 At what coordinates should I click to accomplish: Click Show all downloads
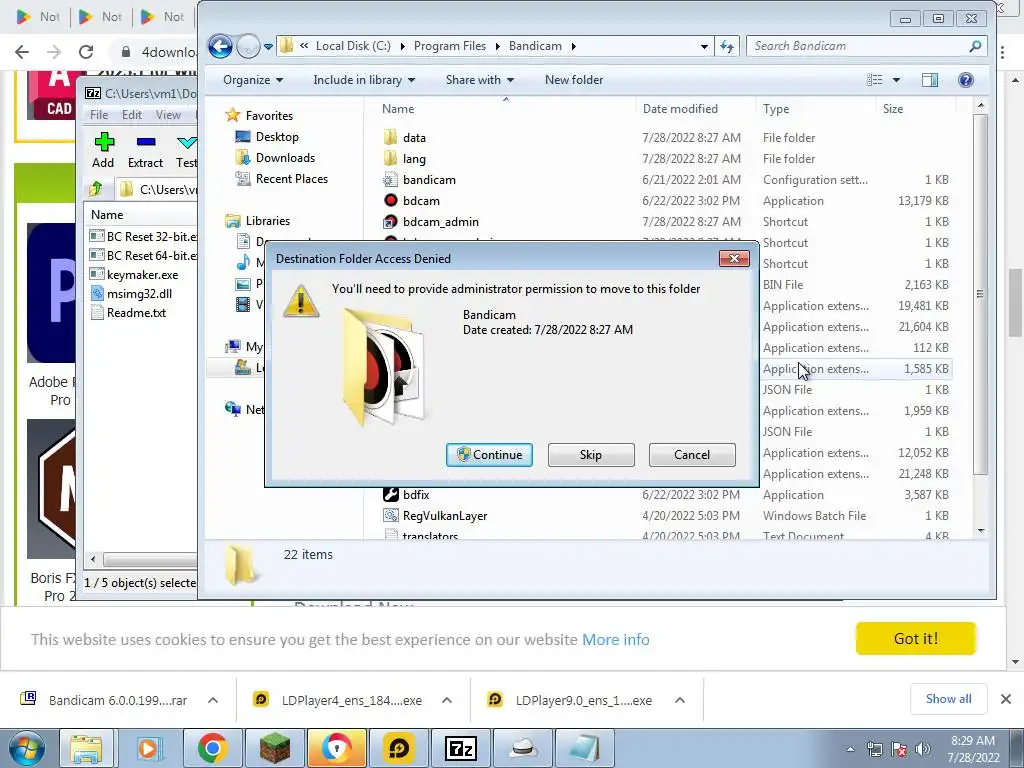coord(948,699)
